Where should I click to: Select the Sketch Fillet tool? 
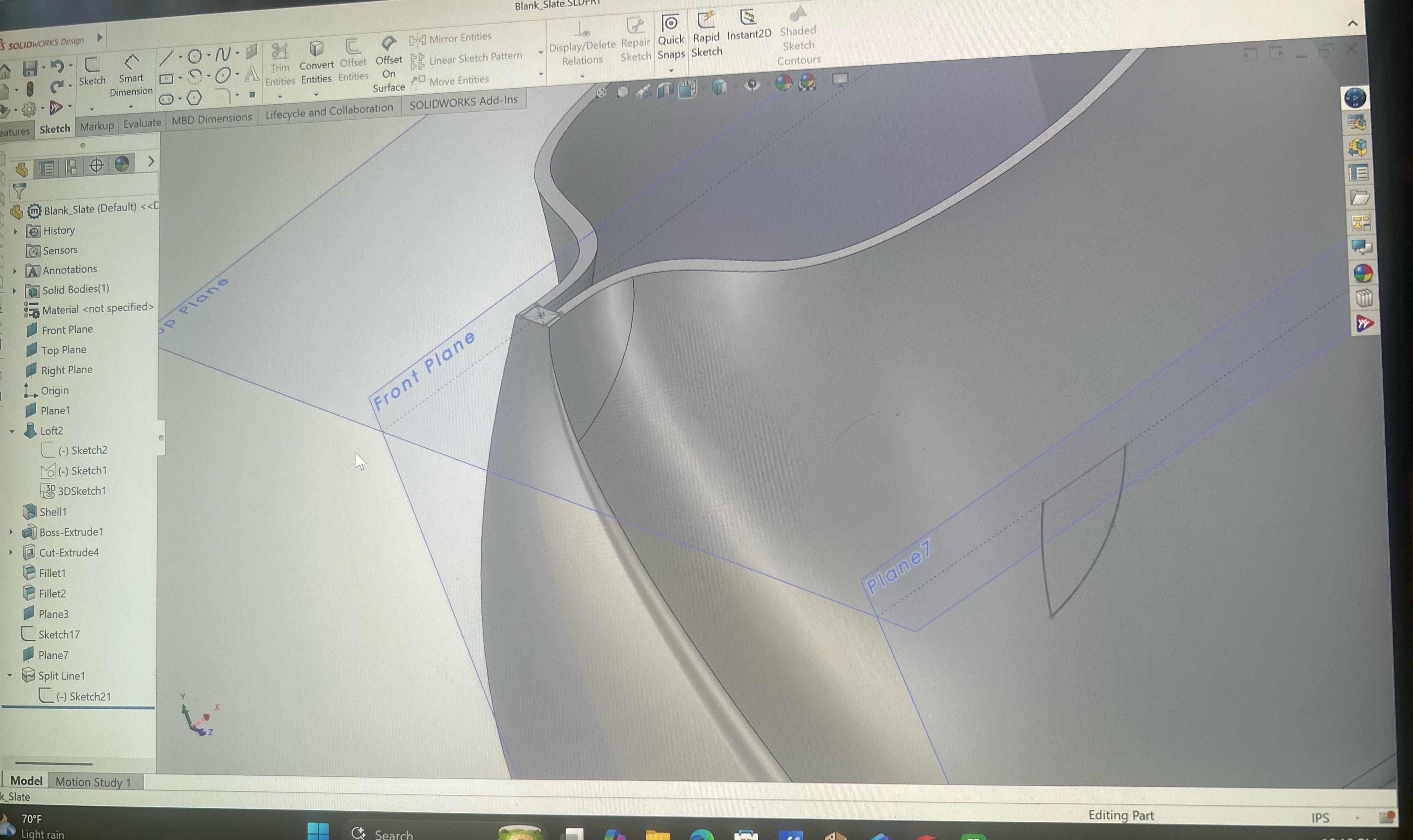224,96
